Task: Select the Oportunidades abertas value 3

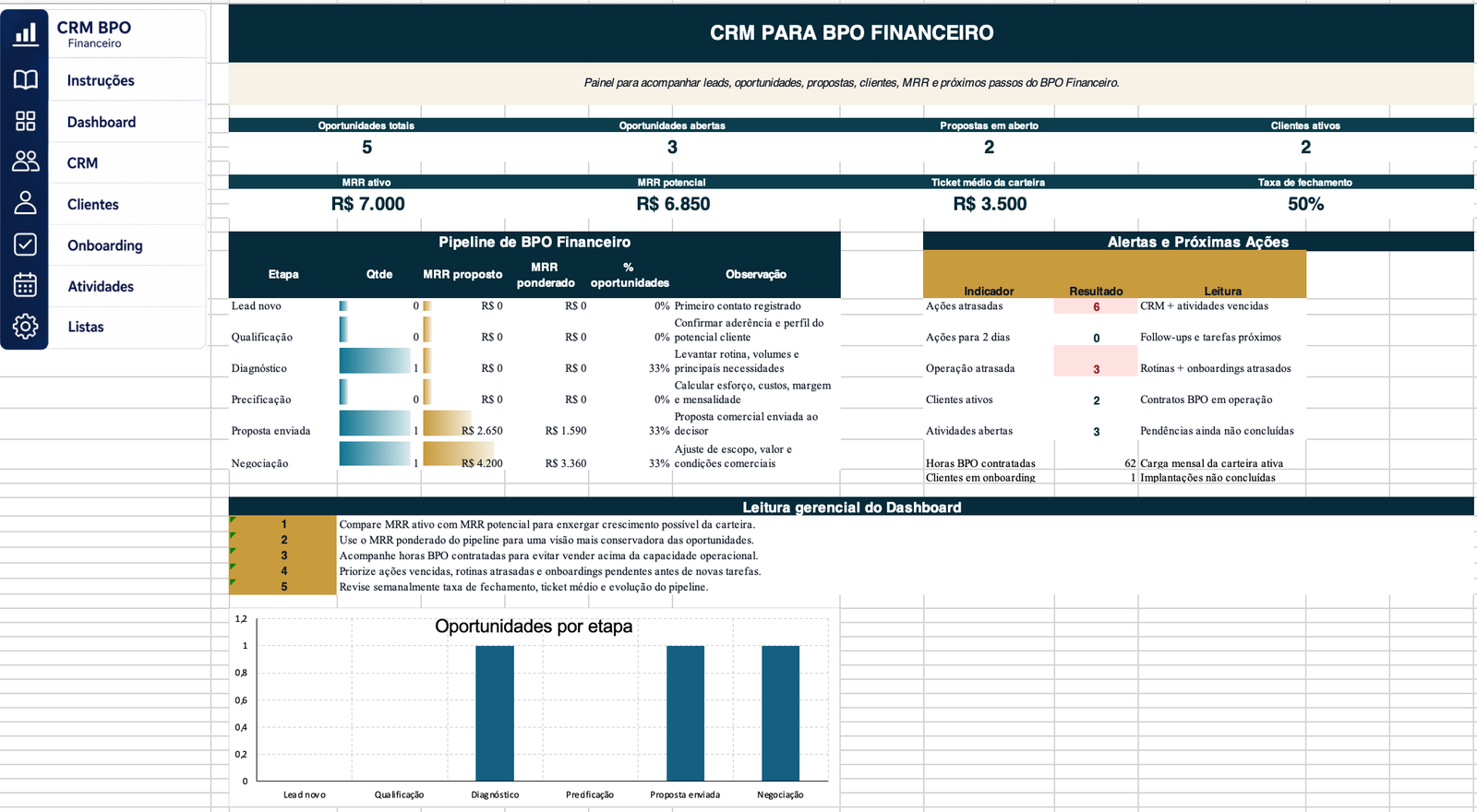Action: 673,147
